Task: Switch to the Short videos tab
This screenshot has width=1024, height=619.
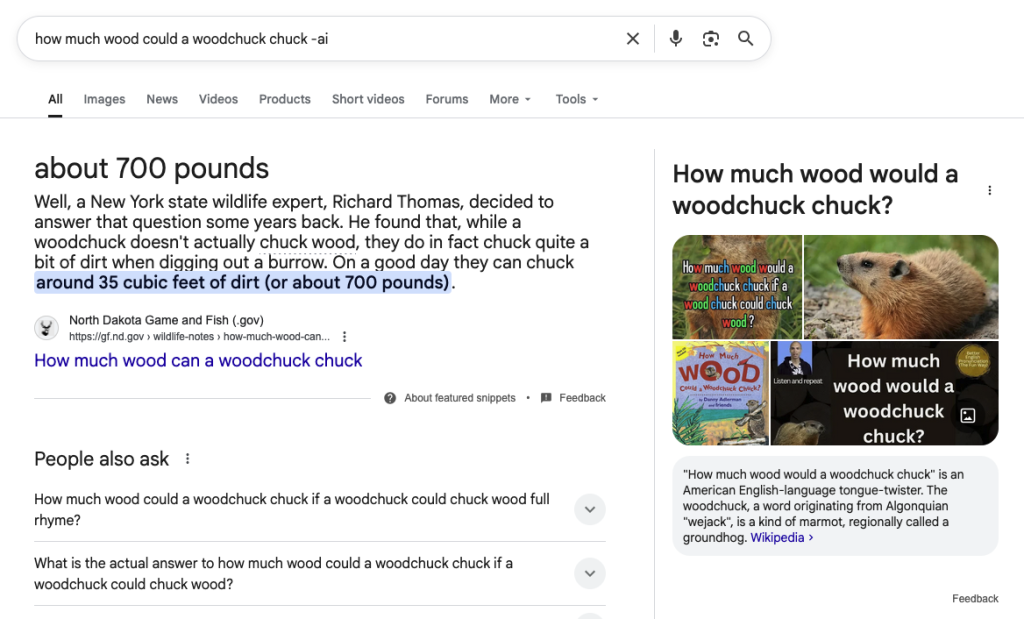Action: 368,99
